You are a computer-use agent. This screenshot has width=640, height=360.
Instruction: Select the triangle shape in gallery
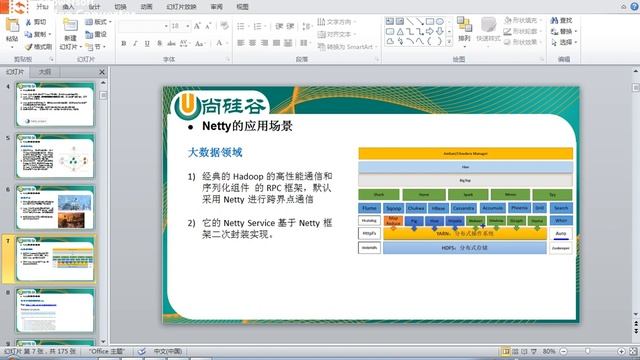pyautogui.click(x=400, y=31)
